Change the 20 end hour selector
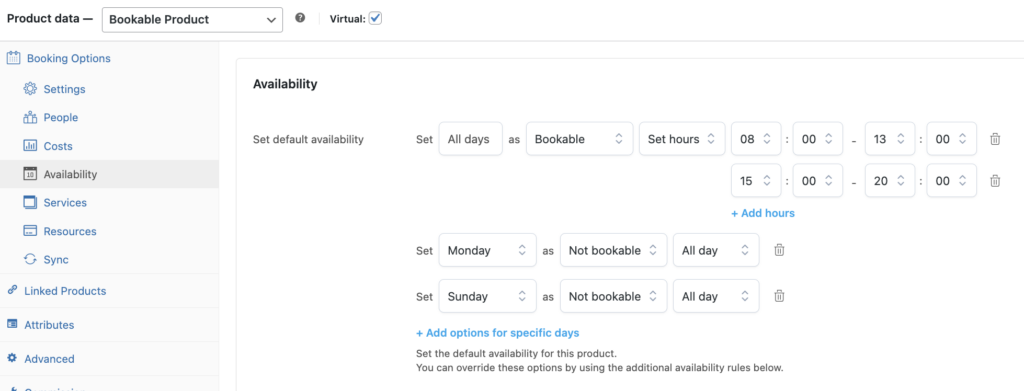1024x391 pixels. (x=889, y=181)
